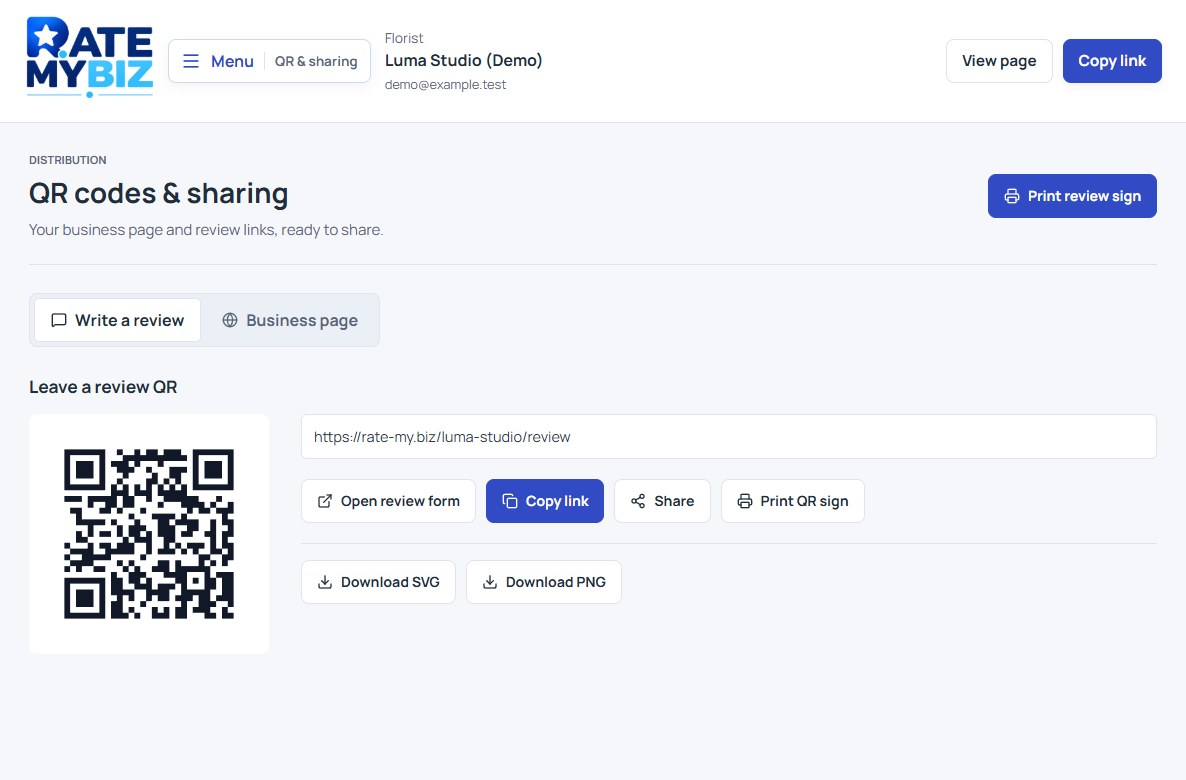Select the Write a review tab
The height and width of the screenshot is (780, 1186).
coord(117,320)
